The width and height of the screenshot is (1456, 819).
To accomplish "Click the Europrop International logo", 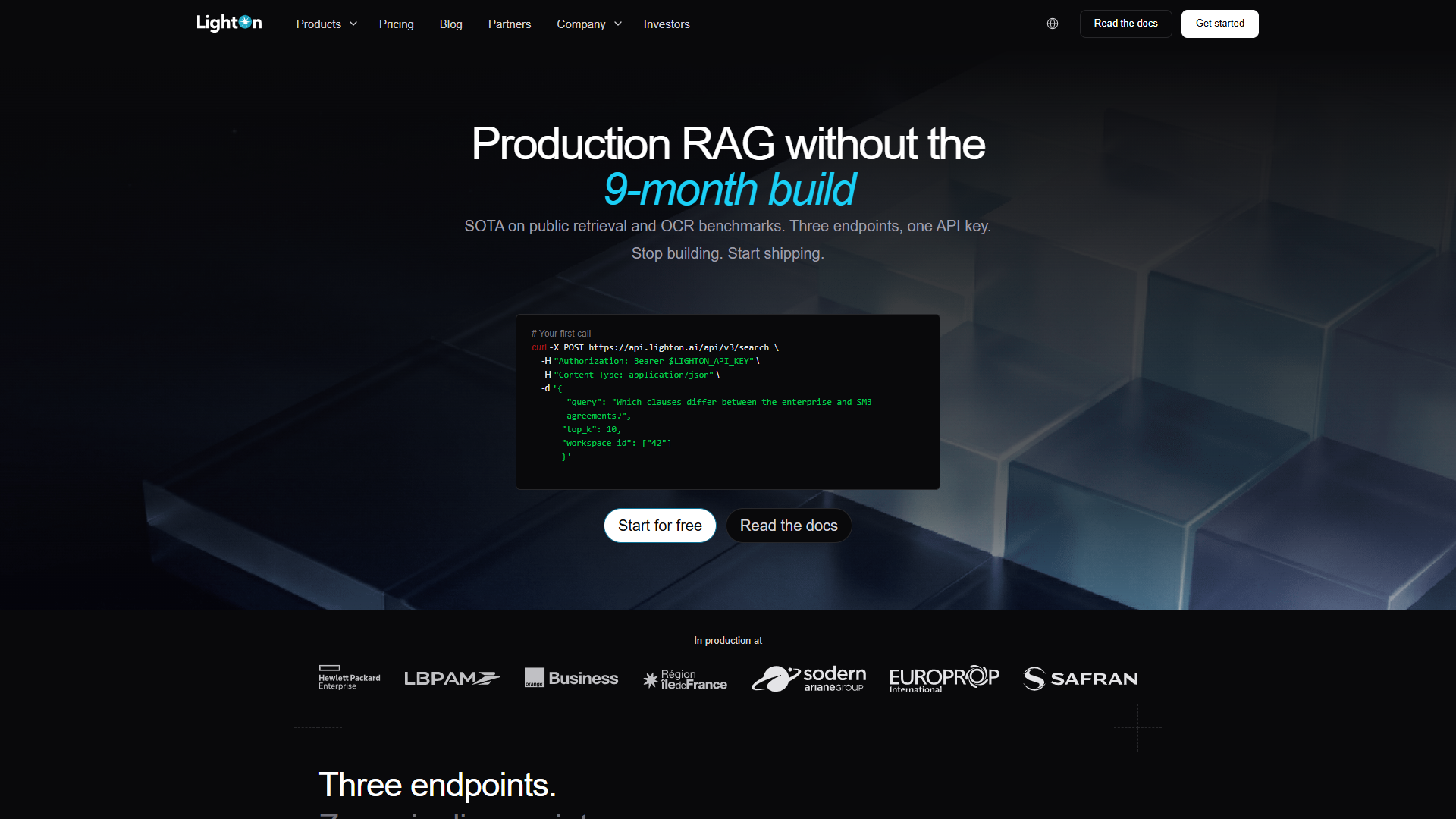I will click(944, 679).
